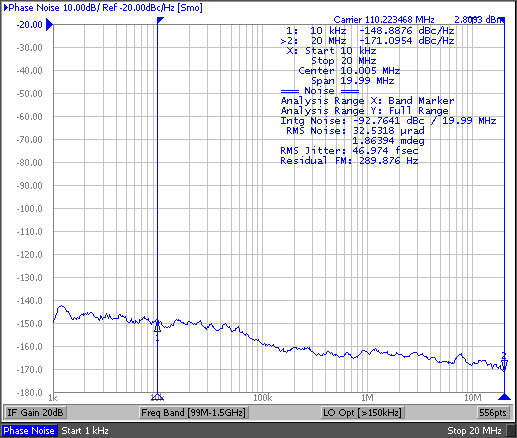The height and width of the screenshot is (438, 517).
Task: Click Stop 20 MHz in the status bar
Action: 474,431
